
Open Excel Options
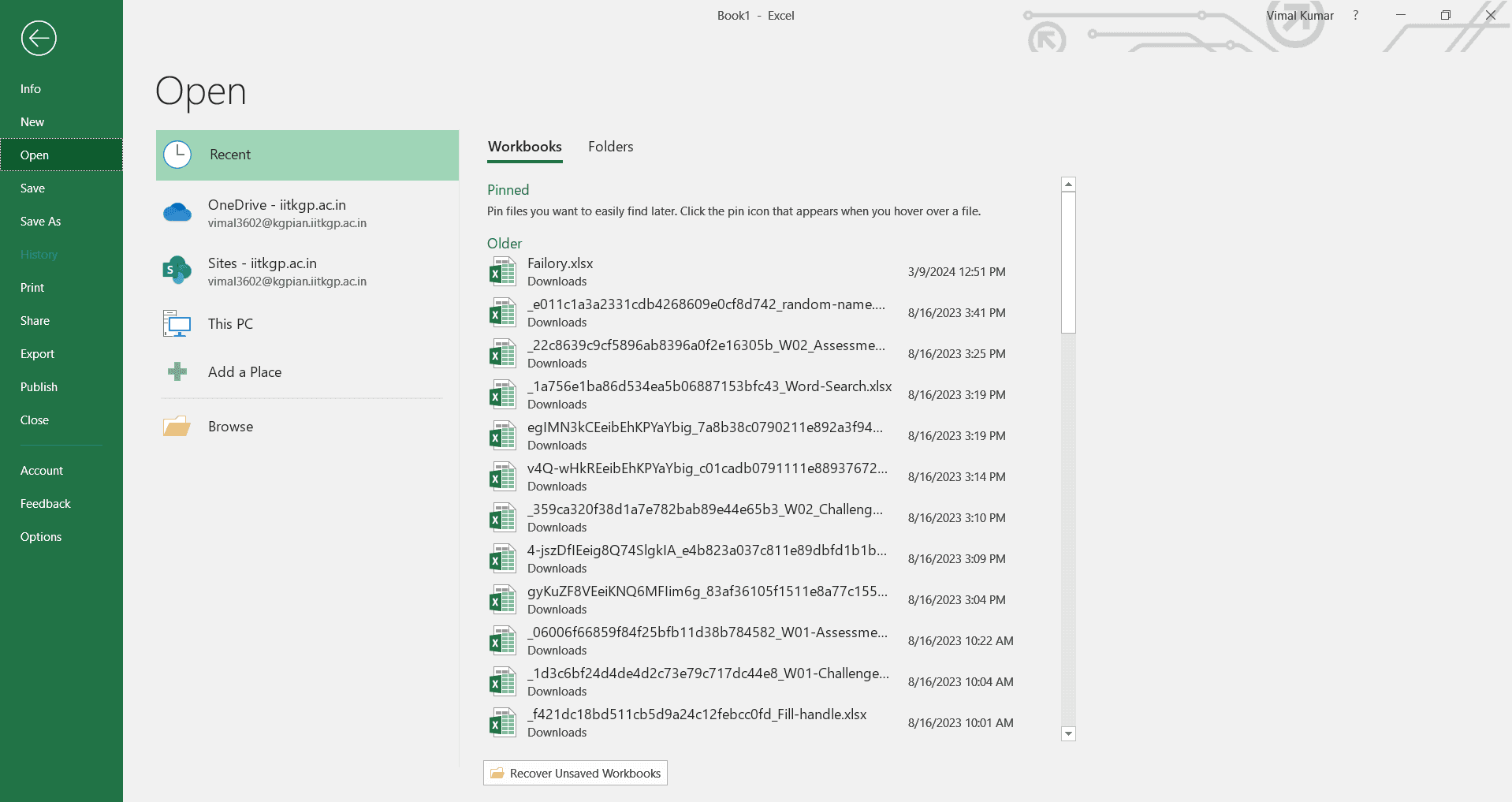click(41, 536)
